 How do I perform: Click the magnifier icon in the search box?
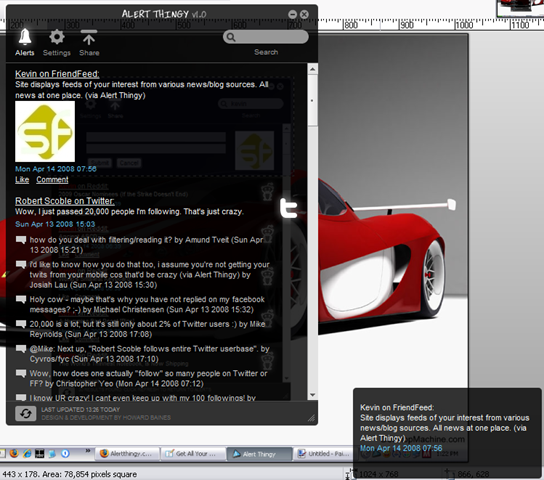231,37
